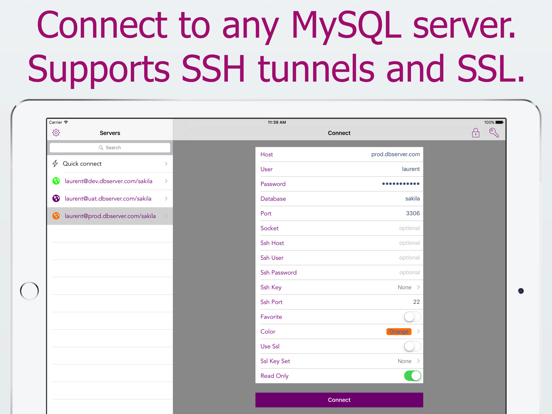Edit Database field sakila

339,199
